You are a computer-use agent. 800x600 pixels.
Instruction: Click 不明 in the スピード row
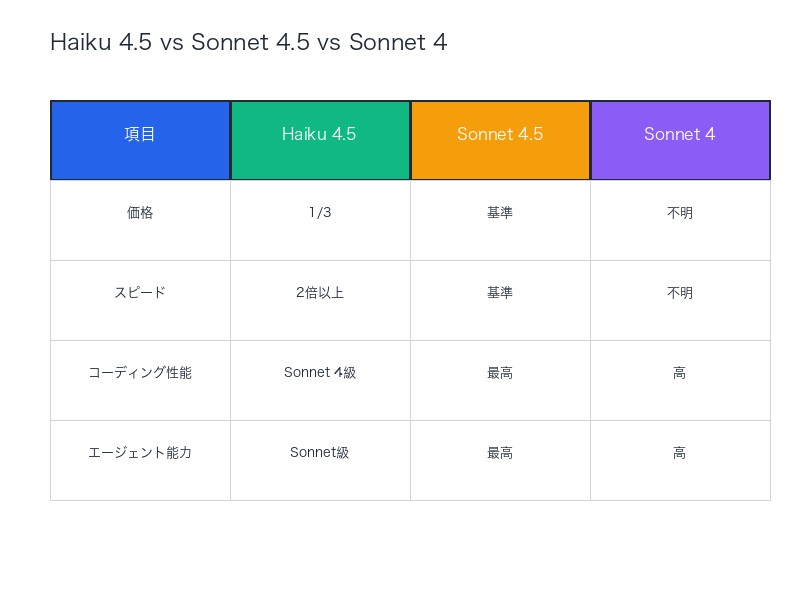point(680,293)
